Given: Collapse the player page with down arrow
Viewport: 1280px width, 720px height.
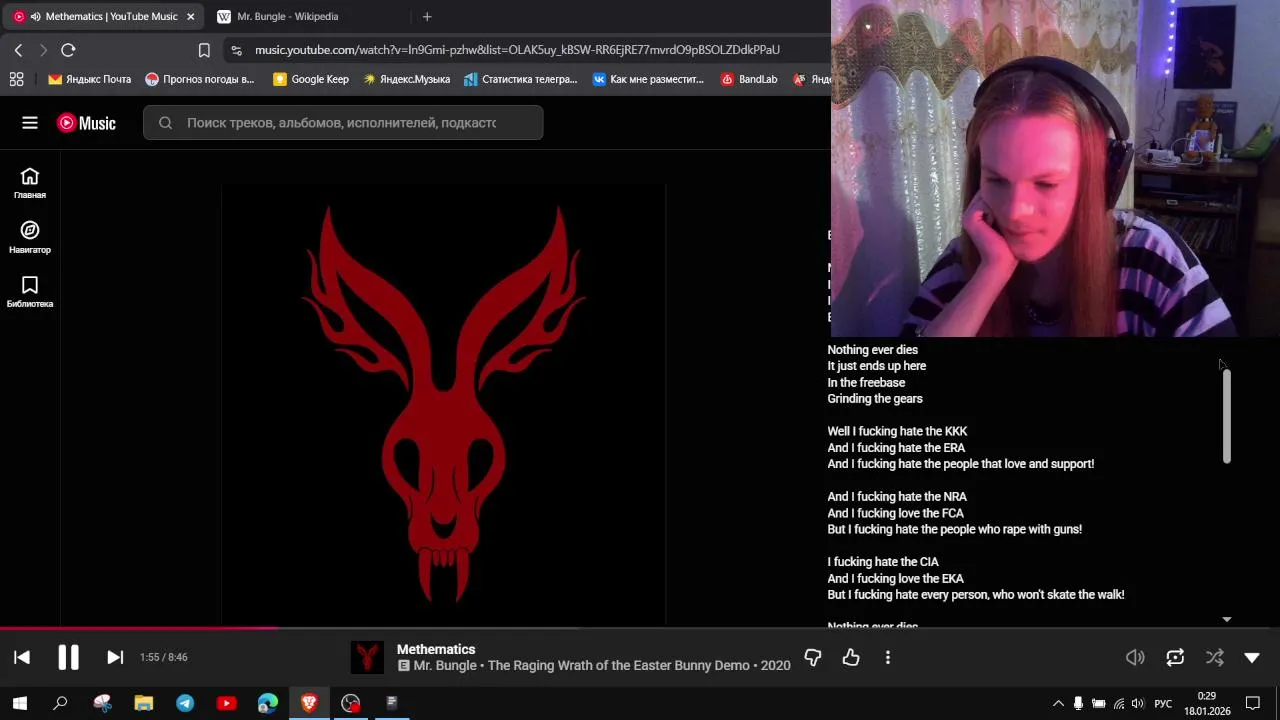Looking at the screenshot, I should [x=1252, y=657].
